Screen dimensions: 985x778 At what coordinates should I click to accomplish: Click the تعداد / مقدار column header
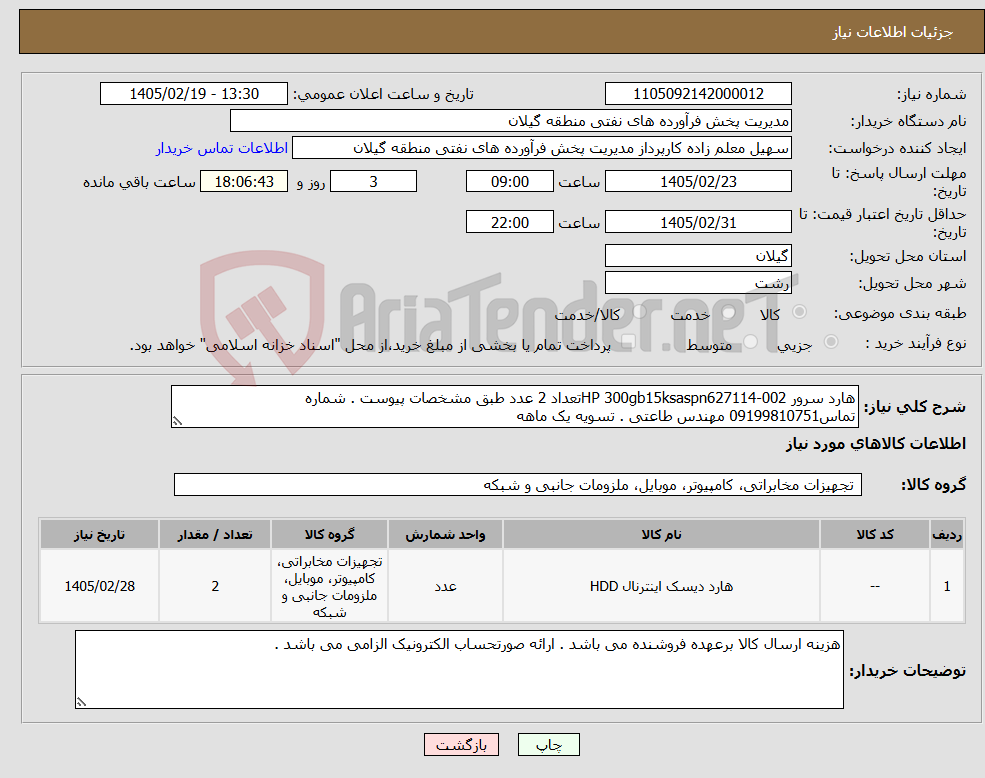[215, 534]
